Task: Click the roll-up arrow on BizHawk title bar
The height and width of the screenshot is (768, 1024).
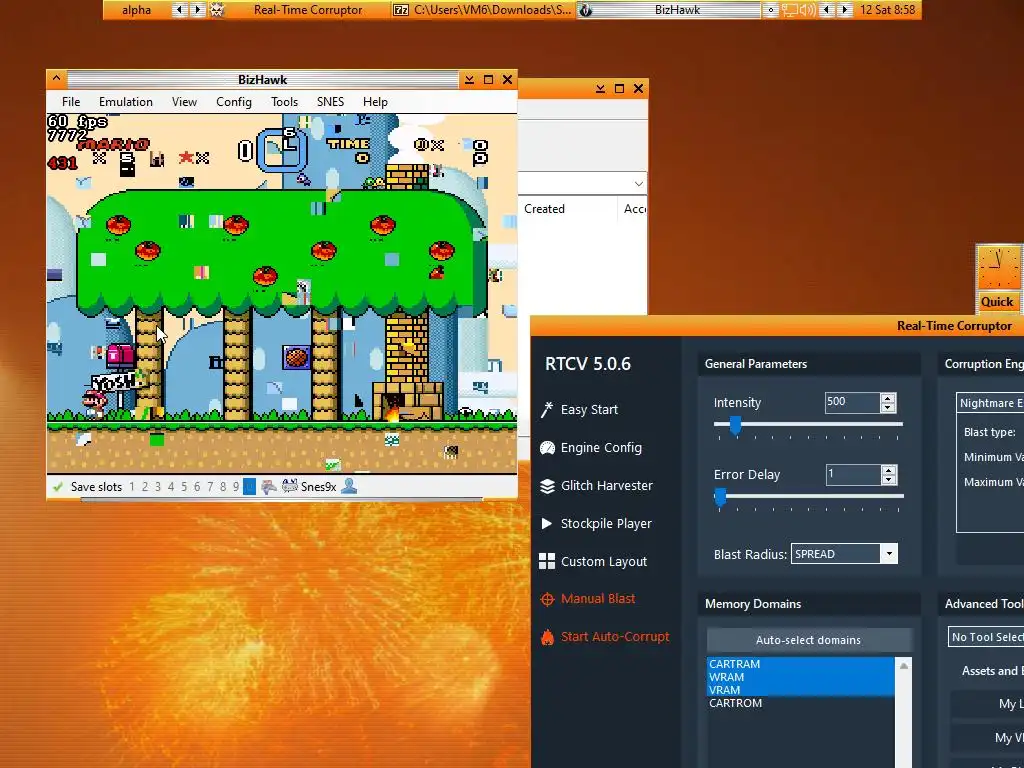Action: coord(56,79)
